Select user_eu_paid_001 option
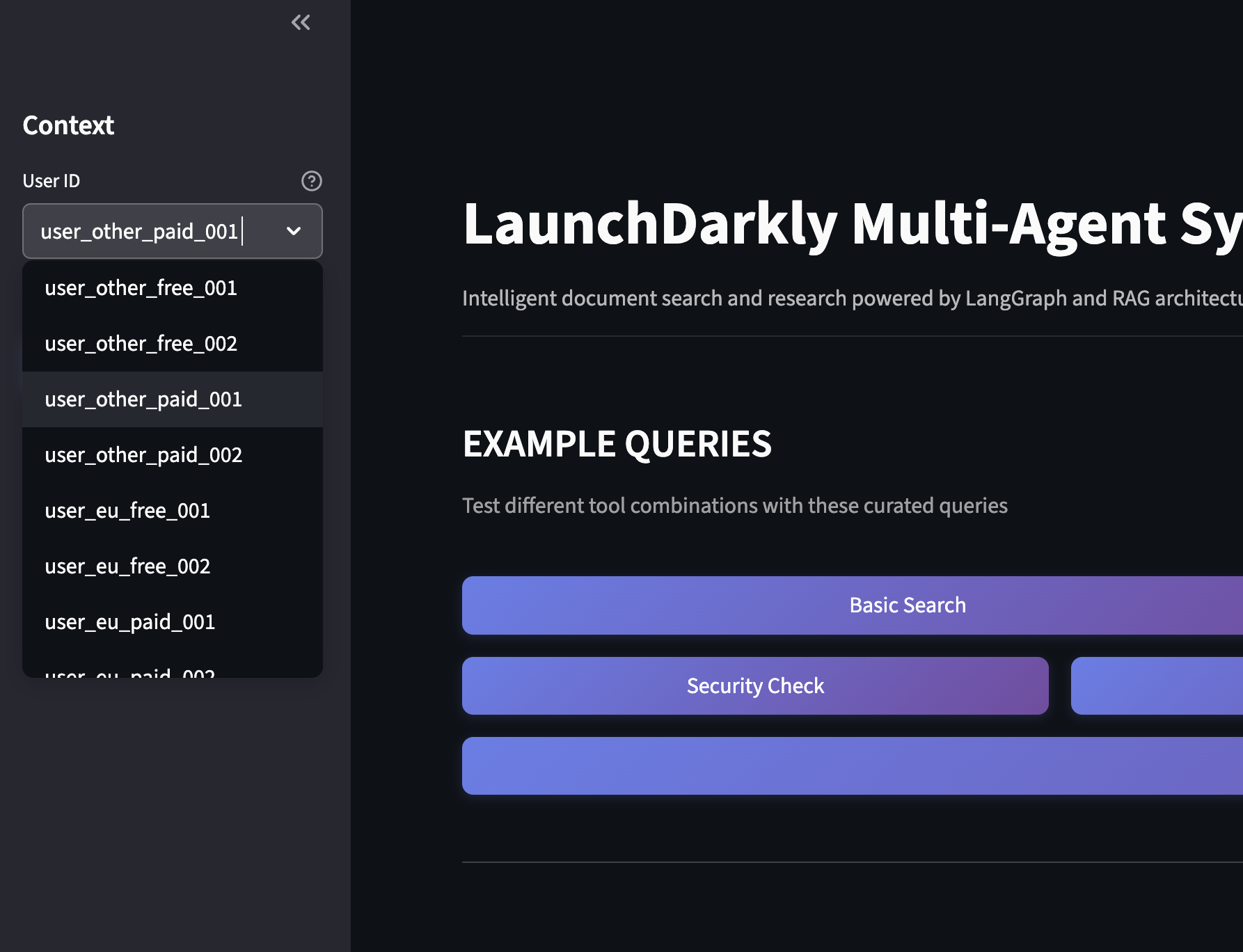This screenshot has height=952, width=1243. (129, 621)
